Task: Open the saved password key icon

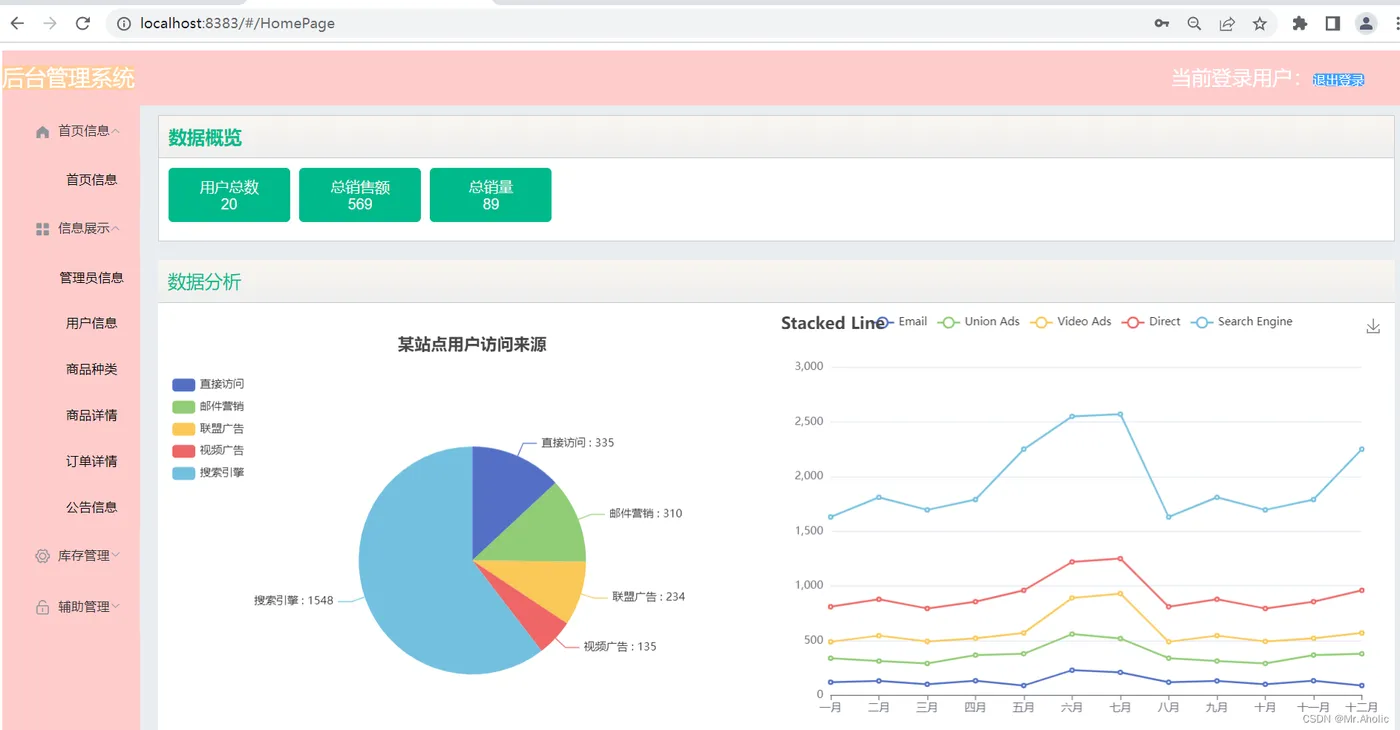Action: (x=1162, y=23)
